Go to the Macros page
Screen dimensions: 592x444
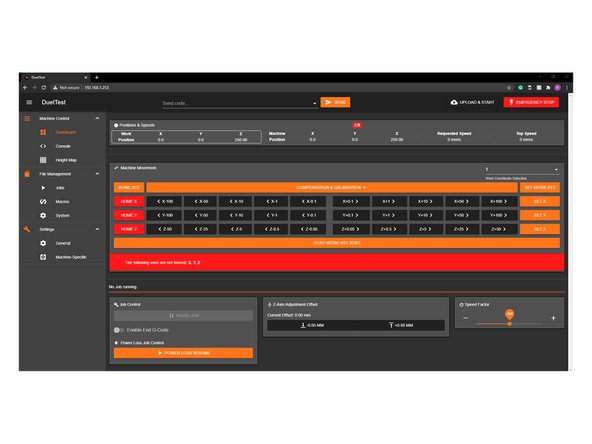[x=62, y=202]
